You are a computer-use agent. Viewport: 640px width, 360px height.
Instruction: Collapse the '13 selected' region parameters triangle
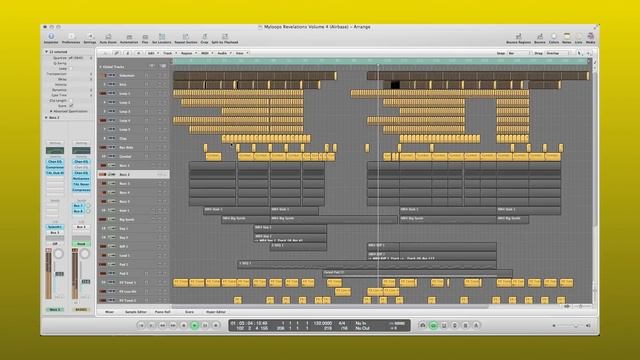pos(47,52)
